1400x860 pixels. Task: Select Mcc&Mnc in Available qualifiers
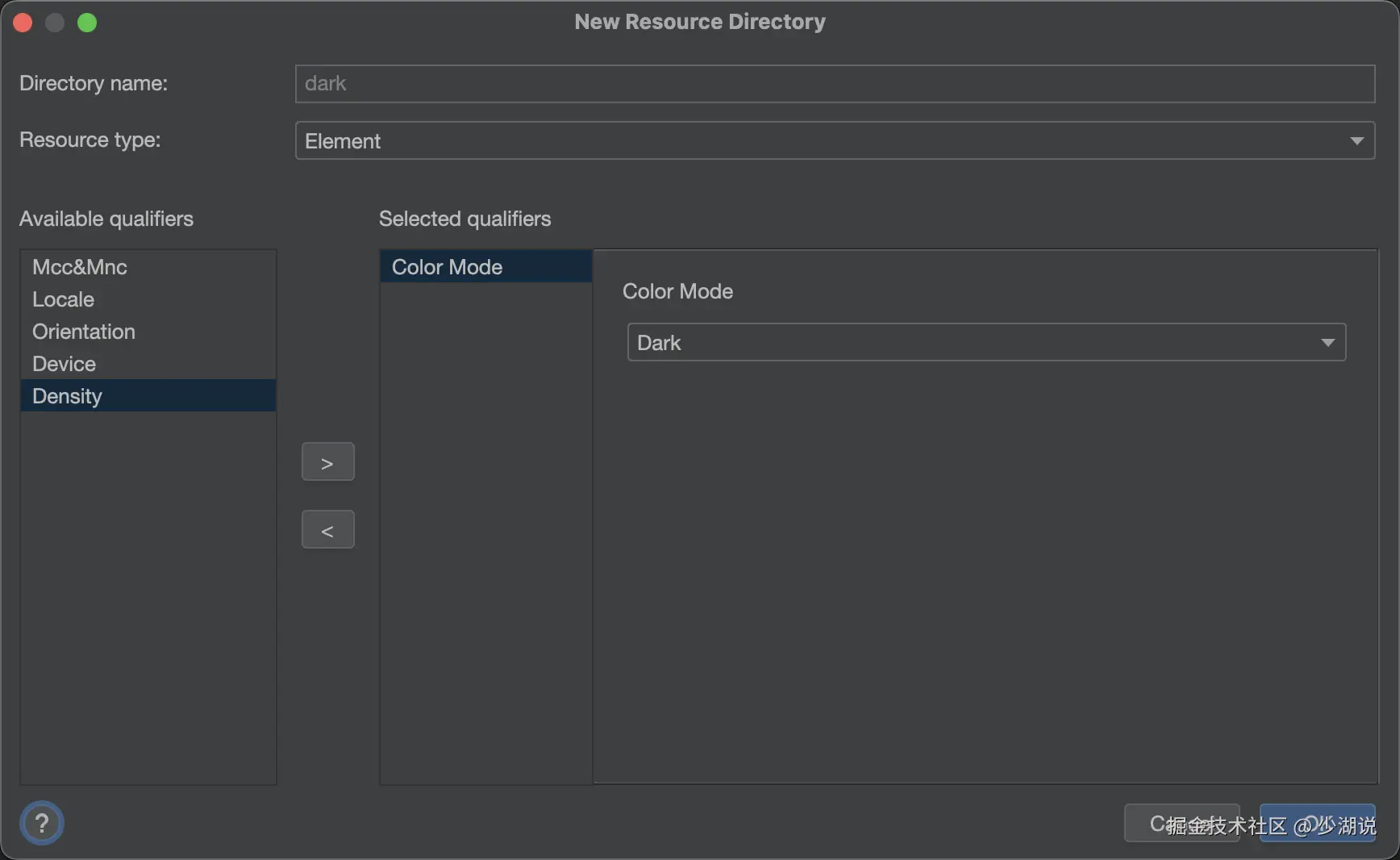[x=80, y=267]
